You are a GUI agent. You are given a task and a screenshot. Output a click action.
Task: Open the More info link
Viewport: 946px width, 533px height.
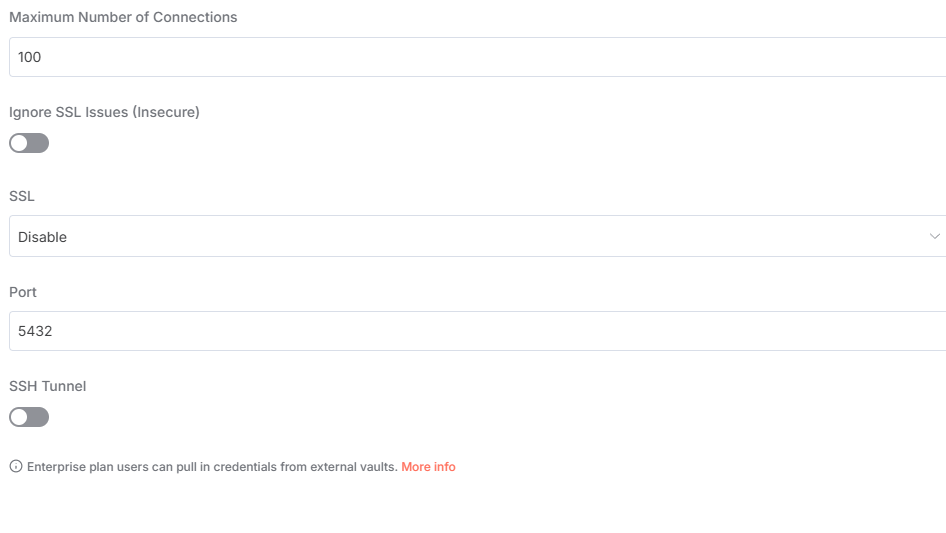pos(428,467)
